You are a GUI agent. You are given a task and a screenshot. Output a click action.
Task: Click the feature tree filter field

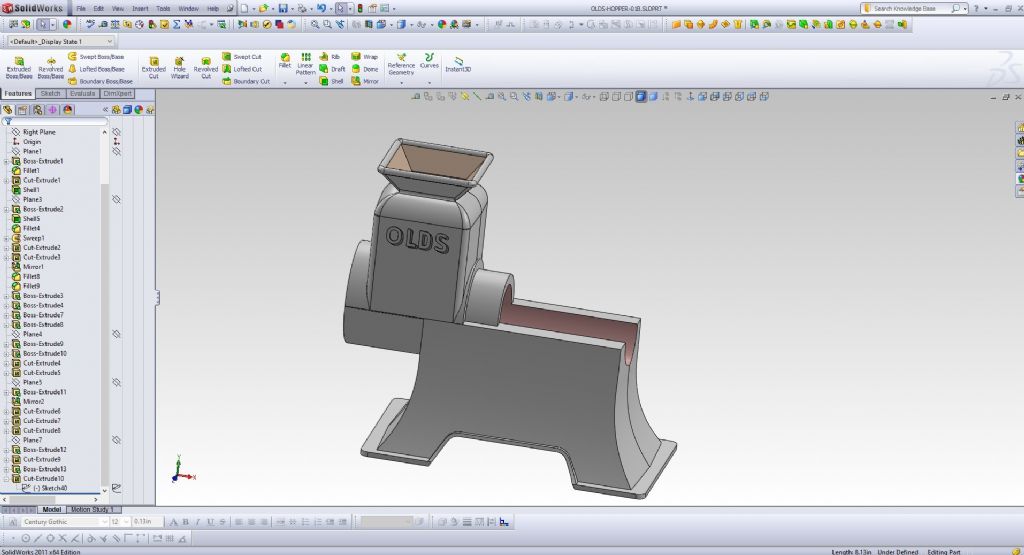coord(56,121)
